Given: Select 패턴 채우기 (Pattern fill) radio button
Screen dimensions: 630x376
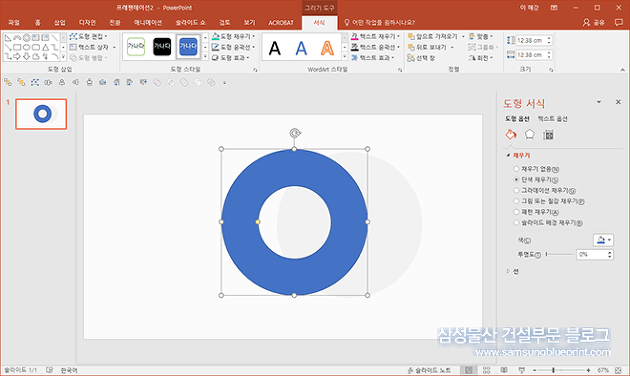Looking at the screenshot, I should (x=516, y=212).
